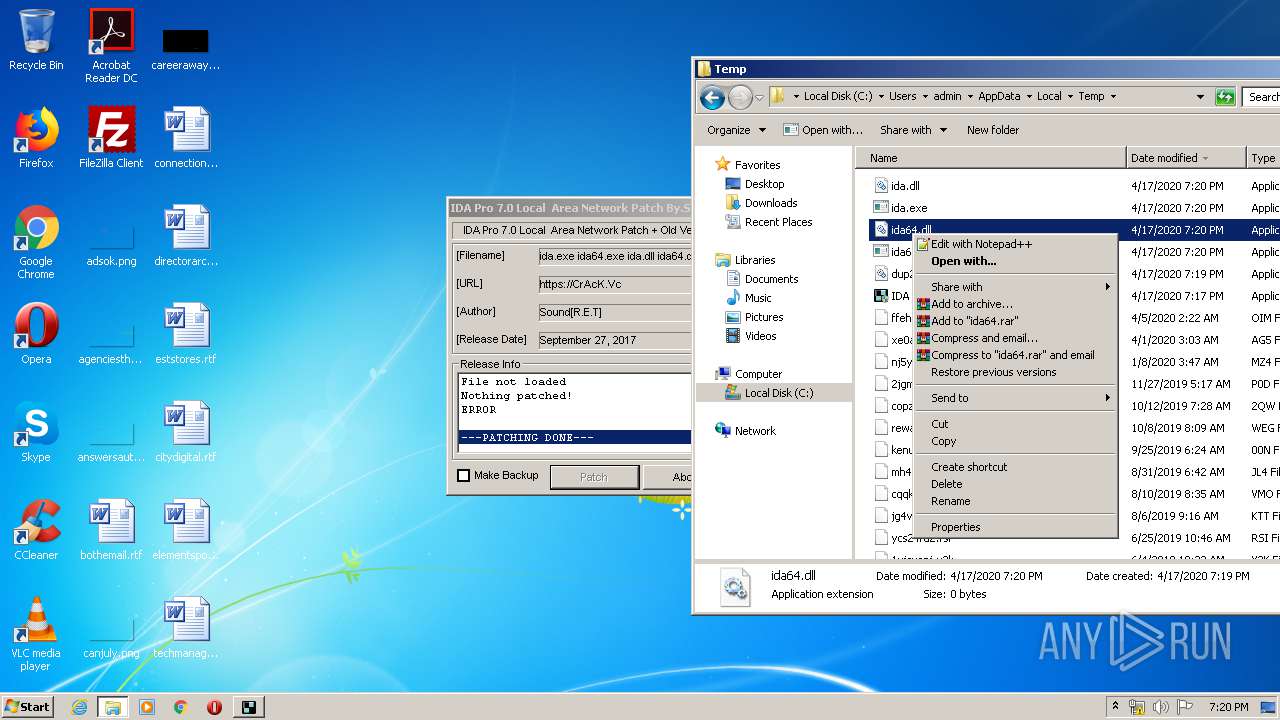1280x720 pixels.
Task: Choose Create shortcut in context menu
Action: (x=1015, y=467)
